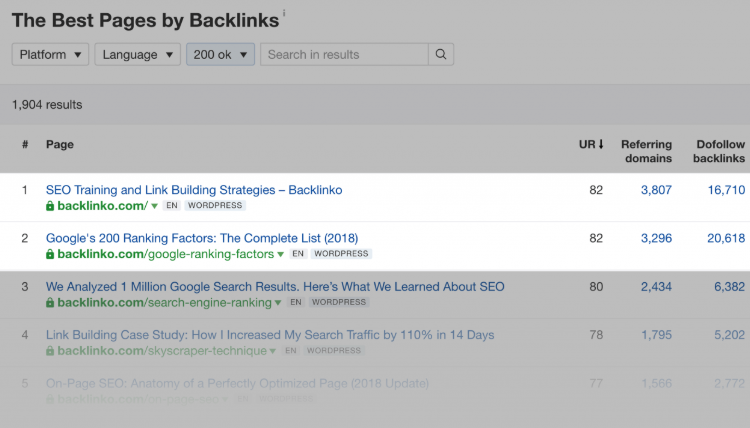Click the EN tag on google-ranking-factors row

point(298,254)
